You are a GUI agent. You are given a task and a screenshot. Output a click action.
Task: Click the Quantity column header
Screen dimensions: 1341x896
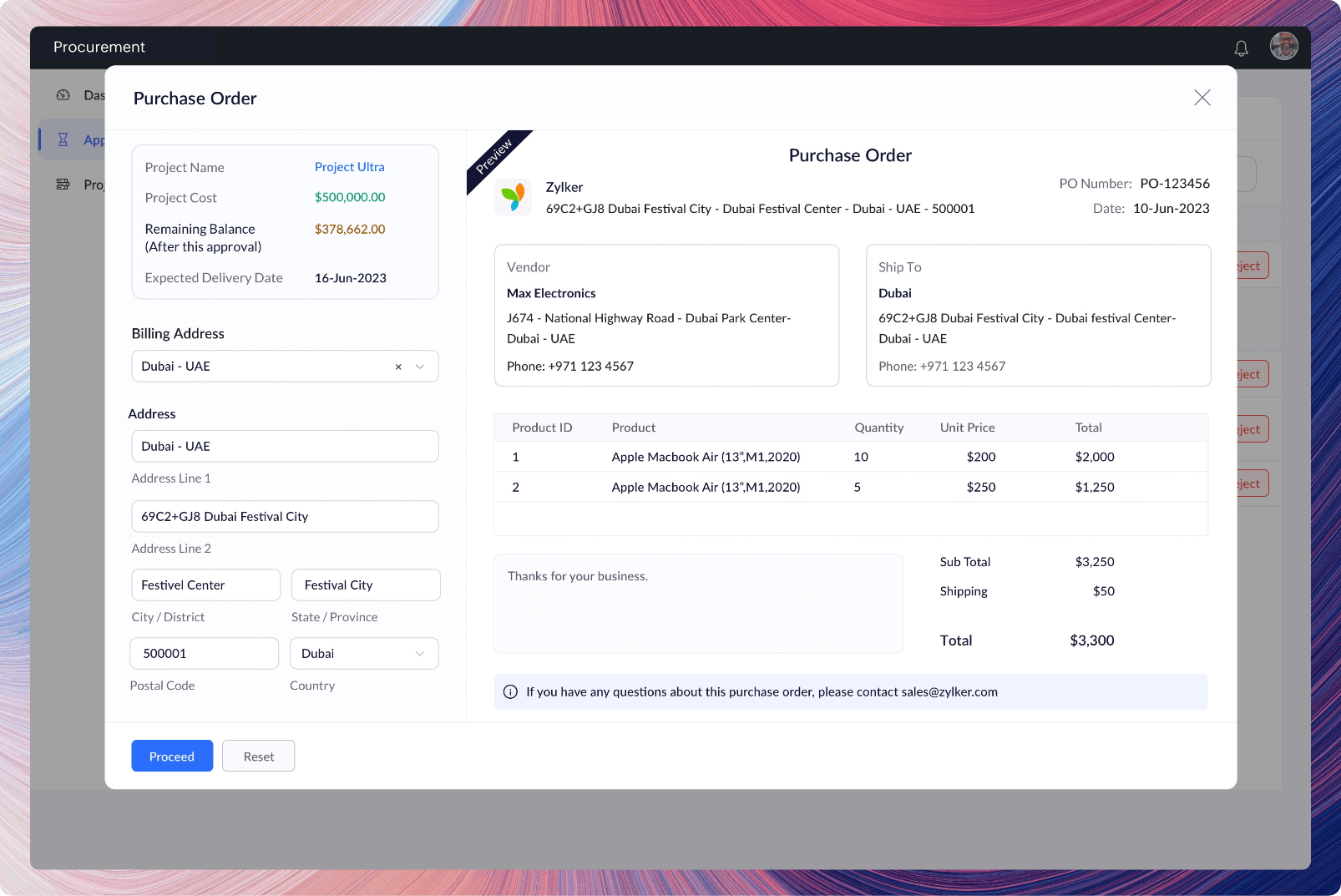coord(878,428)
